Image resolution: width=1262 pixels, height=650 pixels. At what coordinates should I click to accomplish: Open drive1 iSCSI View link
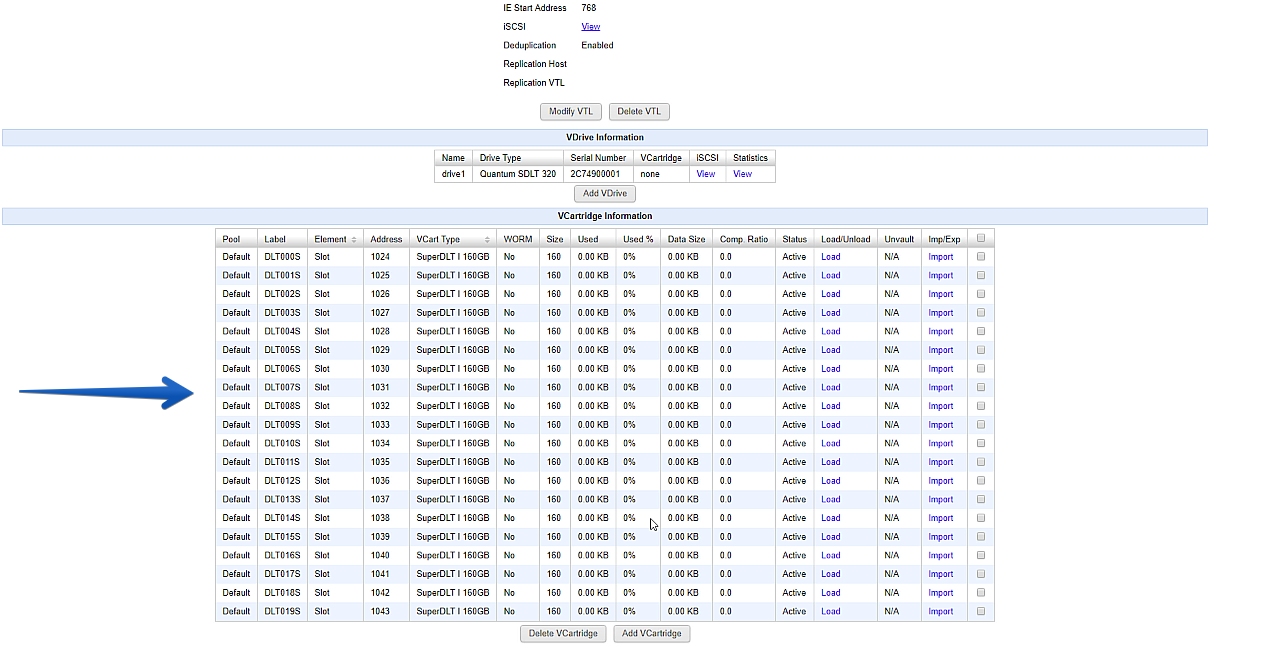(x=706, y=174)
